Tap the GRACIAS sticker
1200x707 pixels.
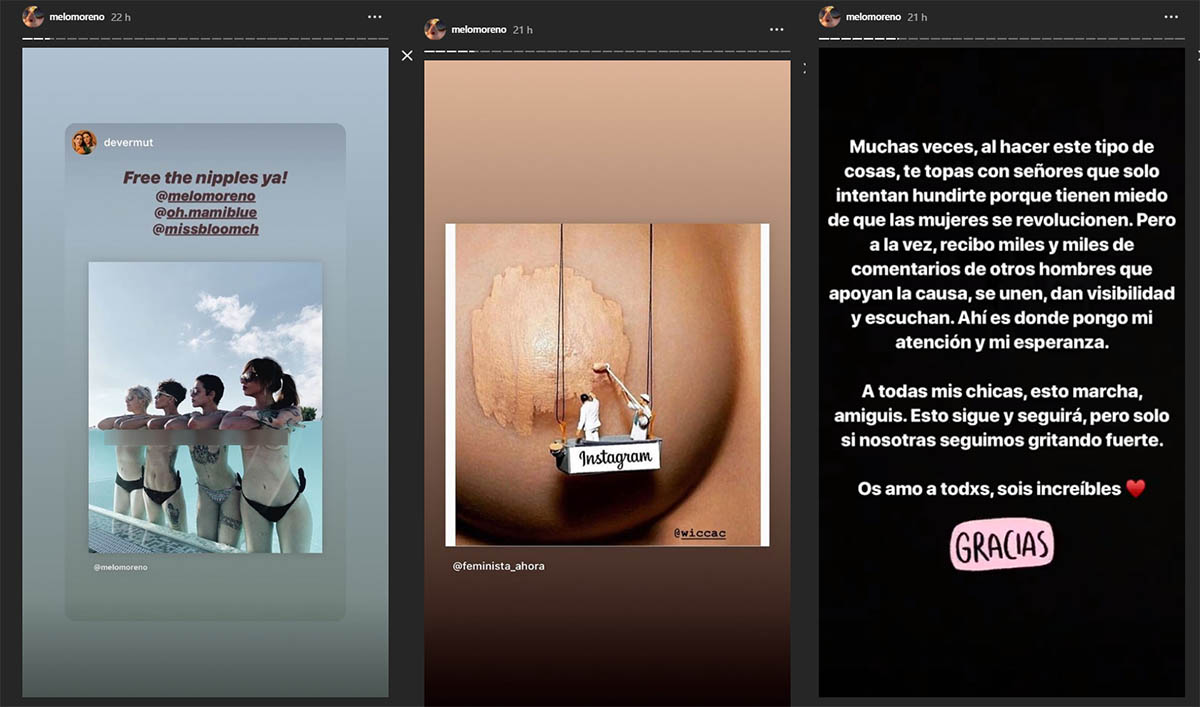(x=1003, y=545)
